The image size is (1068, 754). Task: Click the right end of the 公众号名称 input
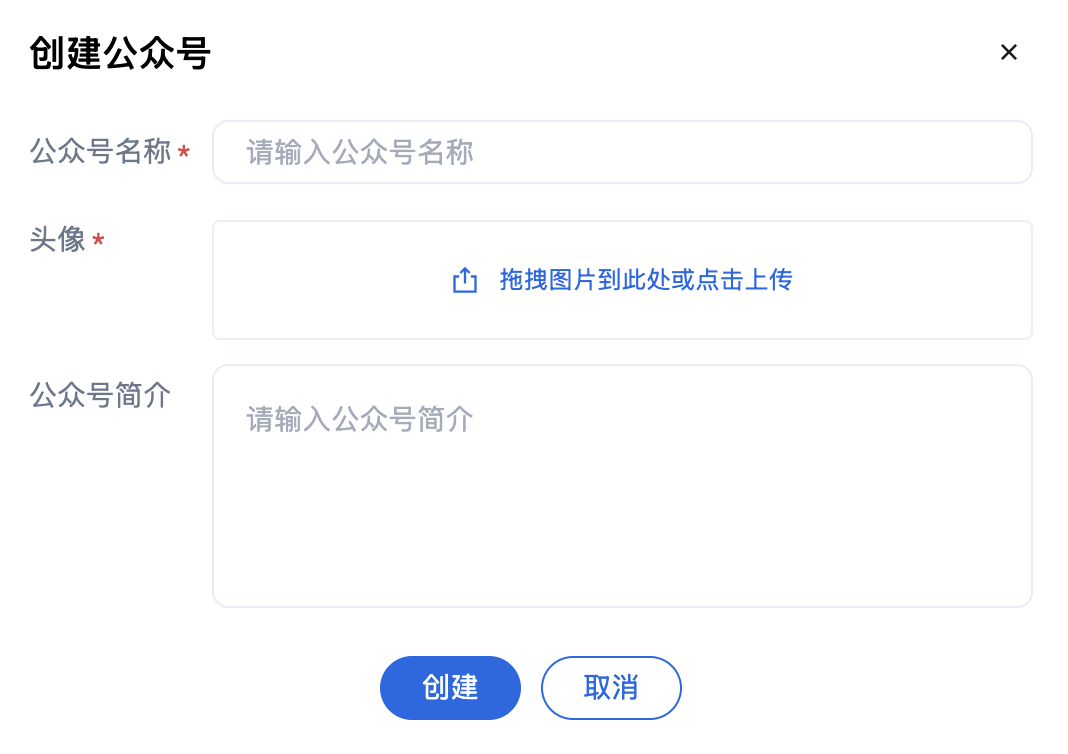(x=1000, y=152)
